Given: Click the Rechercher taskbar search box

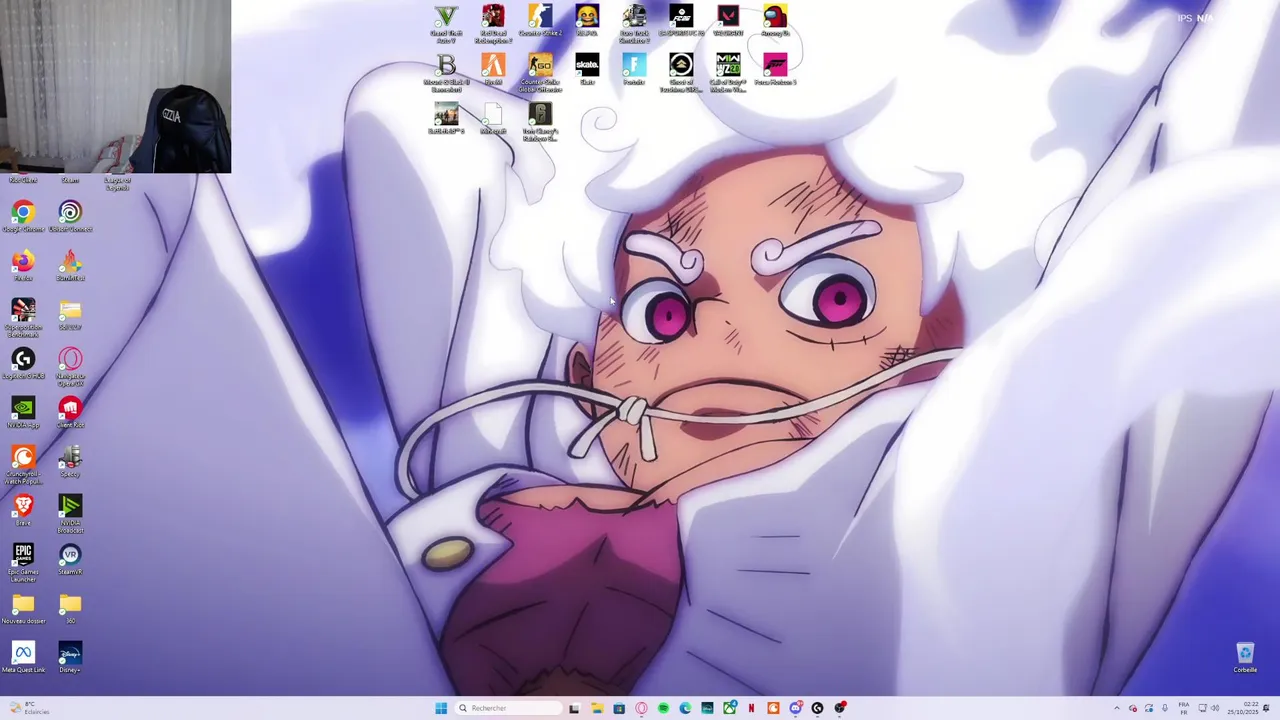Looking at the screenshot, I should [x=508, y=708].
